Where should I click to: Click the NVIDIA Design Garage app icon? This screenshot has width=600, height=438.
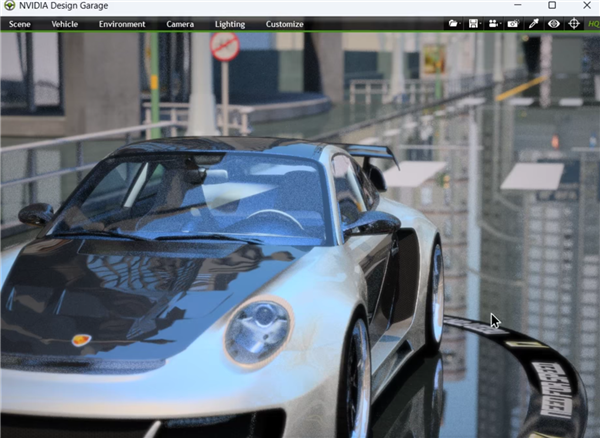(9, 5)
